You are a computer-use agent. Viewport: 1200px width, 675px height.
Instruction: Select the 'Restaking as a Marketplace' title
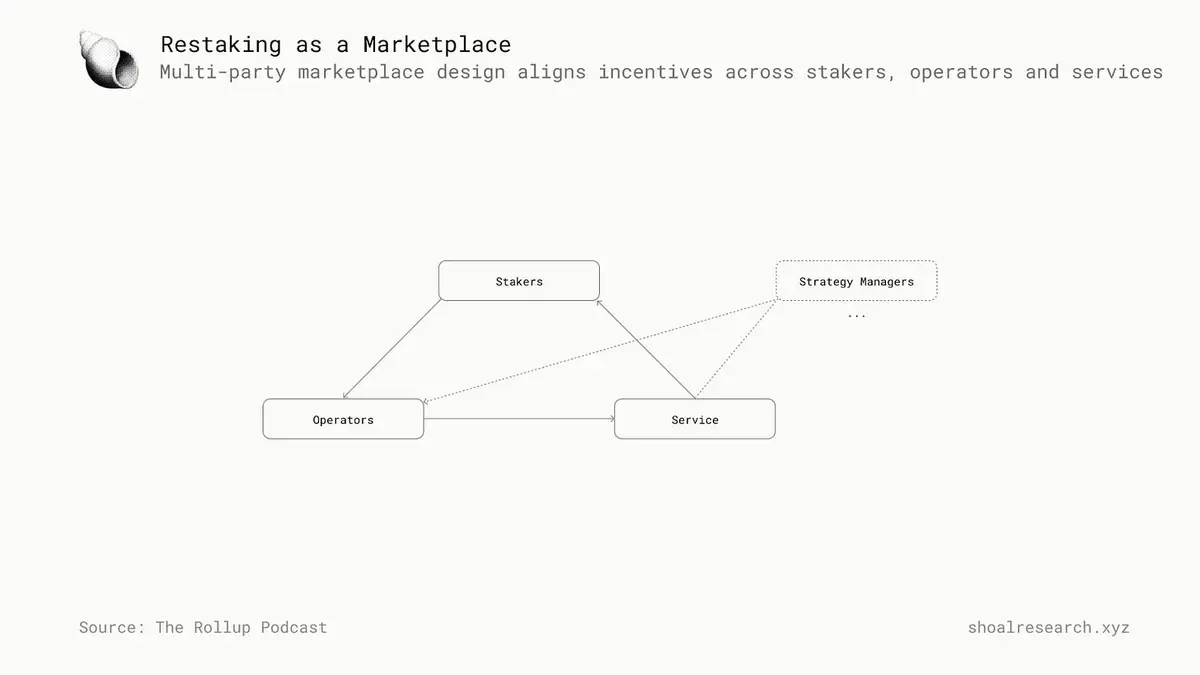pos(335,45)
